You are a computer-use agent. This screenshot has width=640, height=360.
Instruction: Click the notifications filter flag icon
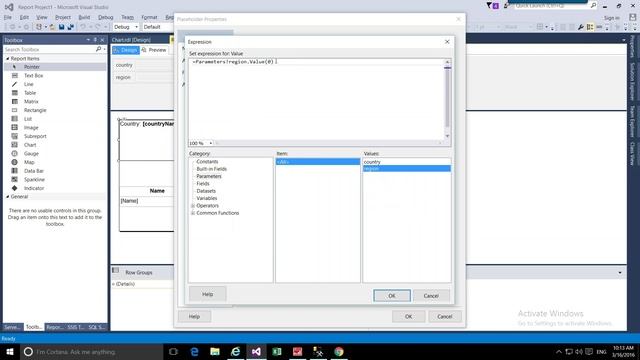pos(492,6)
